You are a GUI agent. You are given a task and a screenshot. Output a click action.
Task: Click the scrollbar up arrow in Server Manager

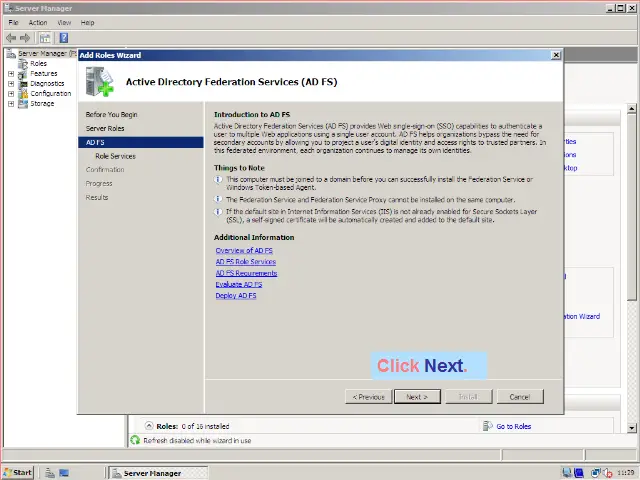(x=631, y=109)
